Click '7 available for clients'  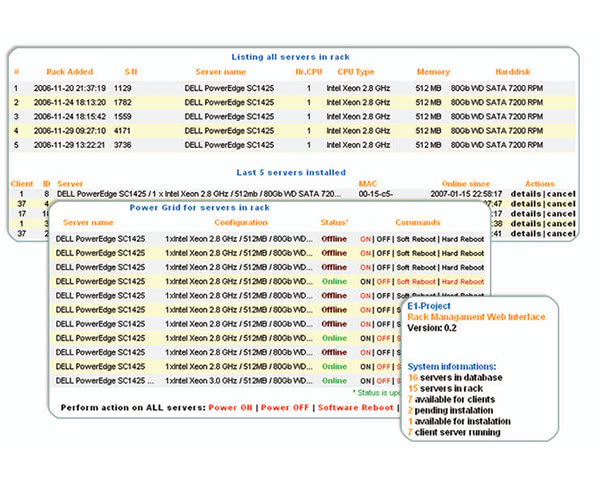coord(452,399)
